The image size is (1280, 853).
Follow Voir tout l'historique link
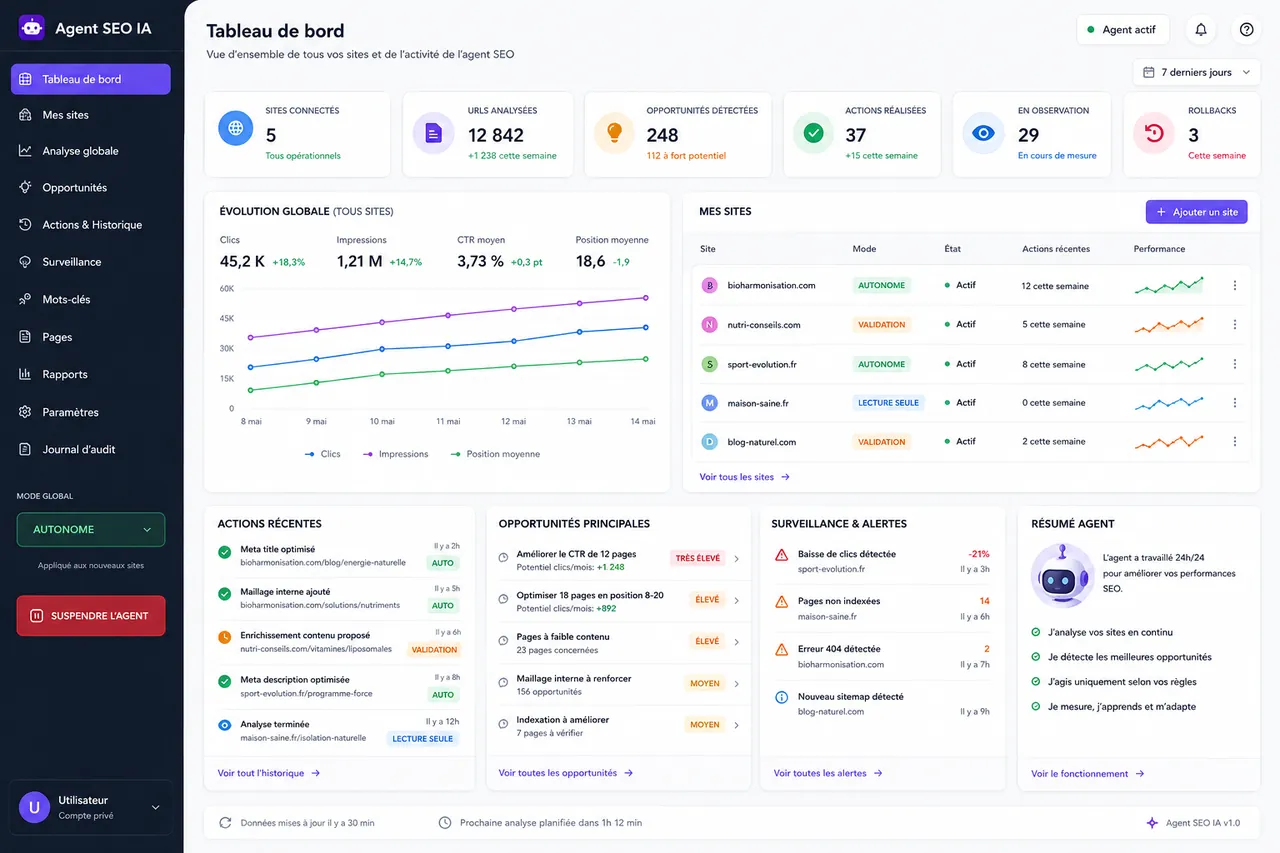click(x=269, y=773)
